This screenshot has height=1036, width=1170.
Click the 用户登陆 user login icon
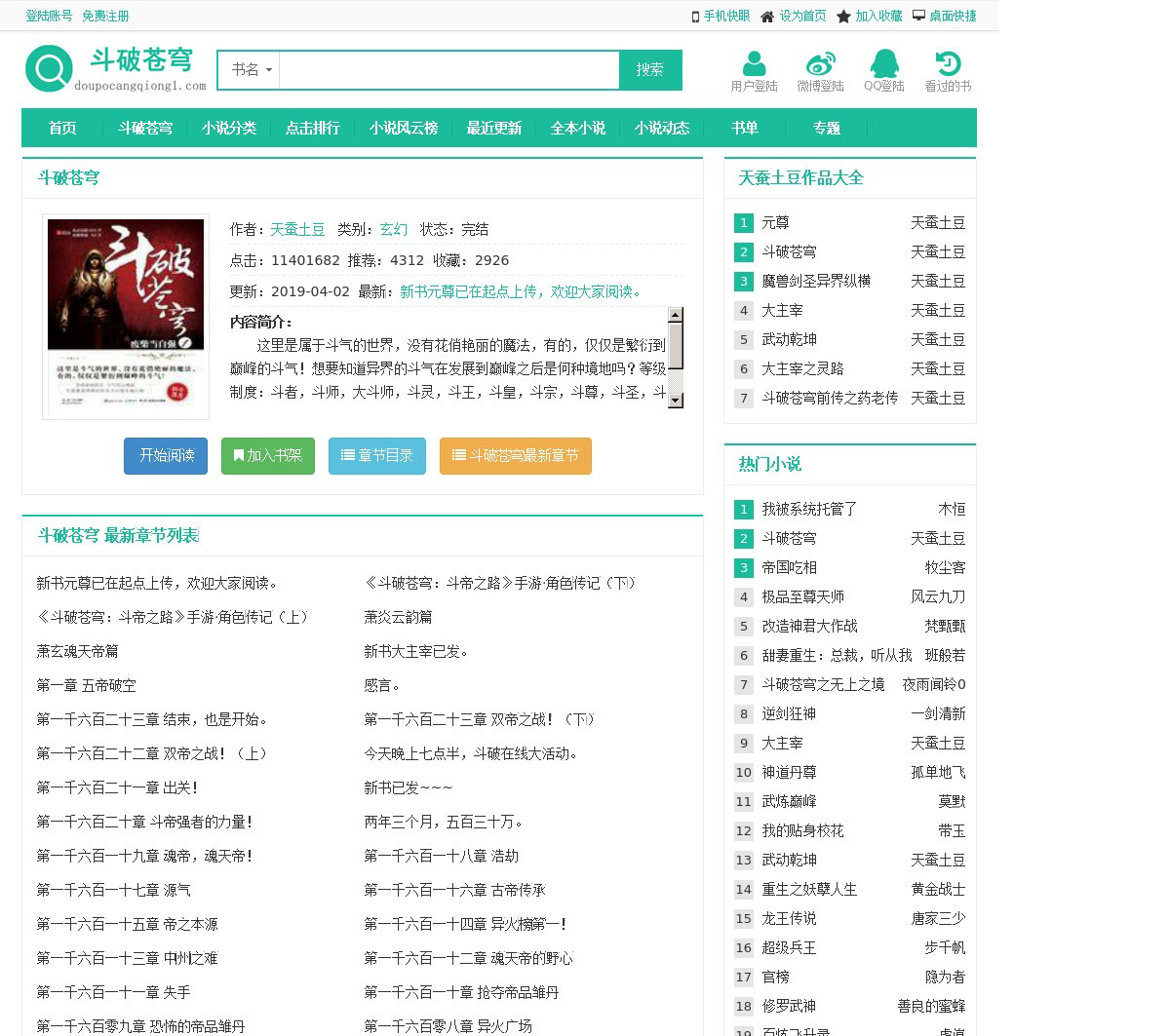coord(754,63)
